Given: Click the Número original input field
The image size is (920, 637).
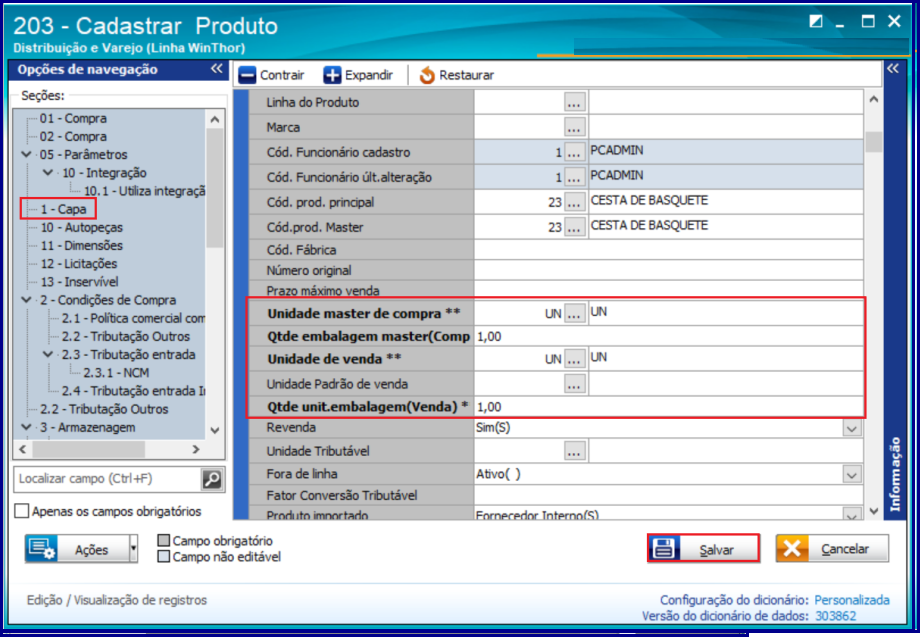Looking at the screenshot, I should click(x=668, y=270).
